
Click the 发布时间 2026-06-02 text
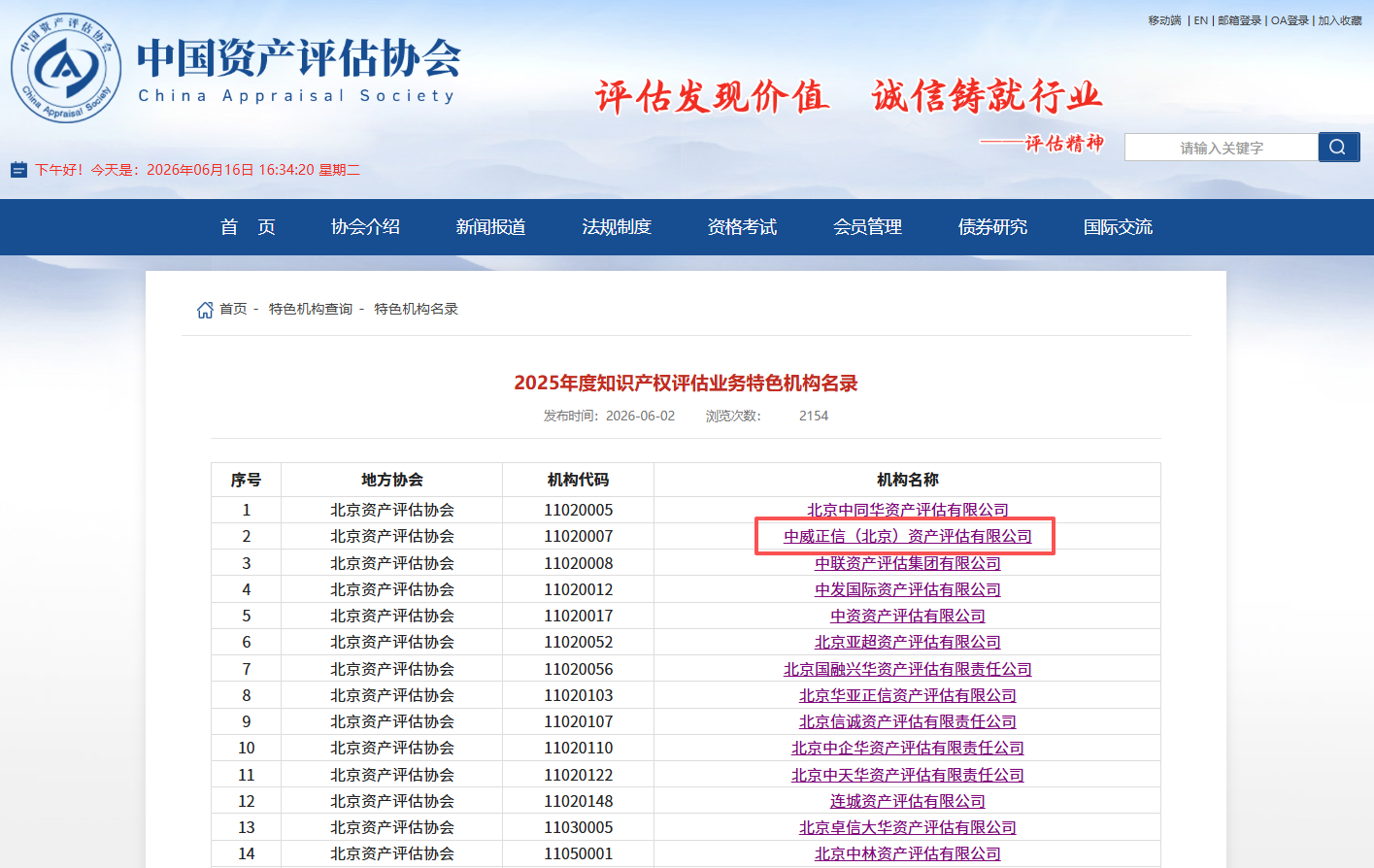tap(609, 416)
